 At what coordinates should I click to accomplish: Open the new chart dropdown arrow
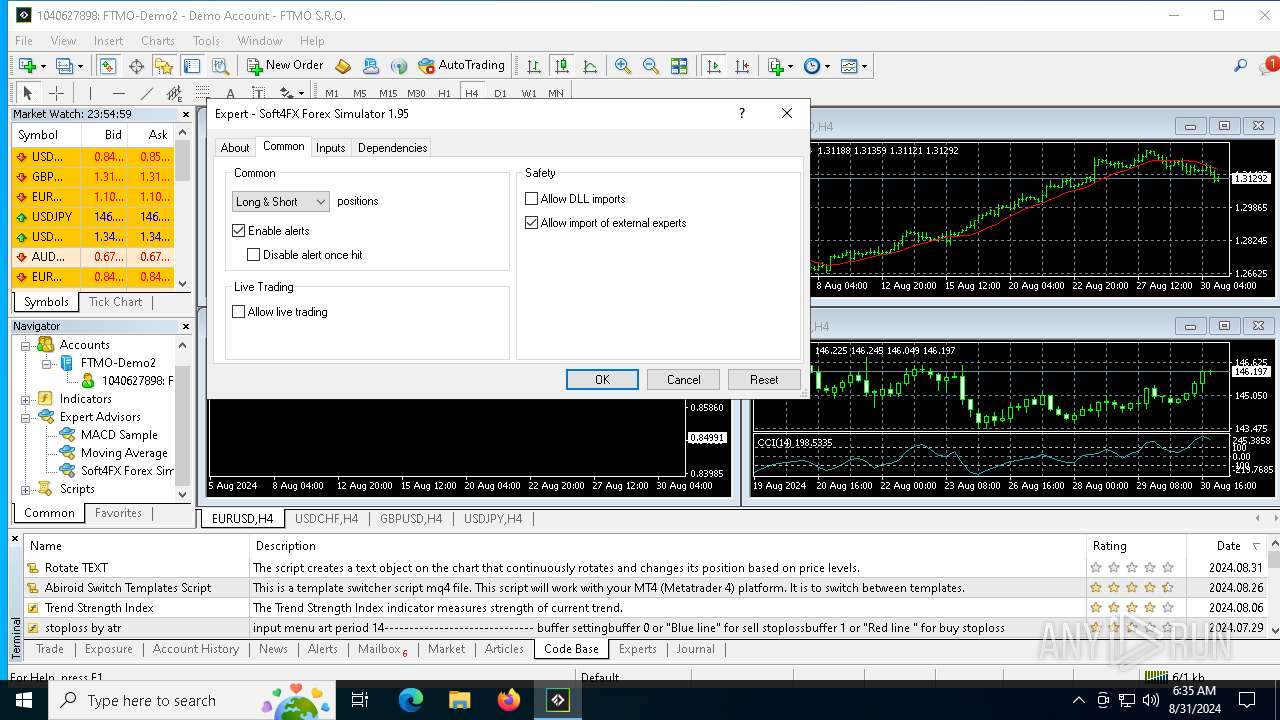43,66
